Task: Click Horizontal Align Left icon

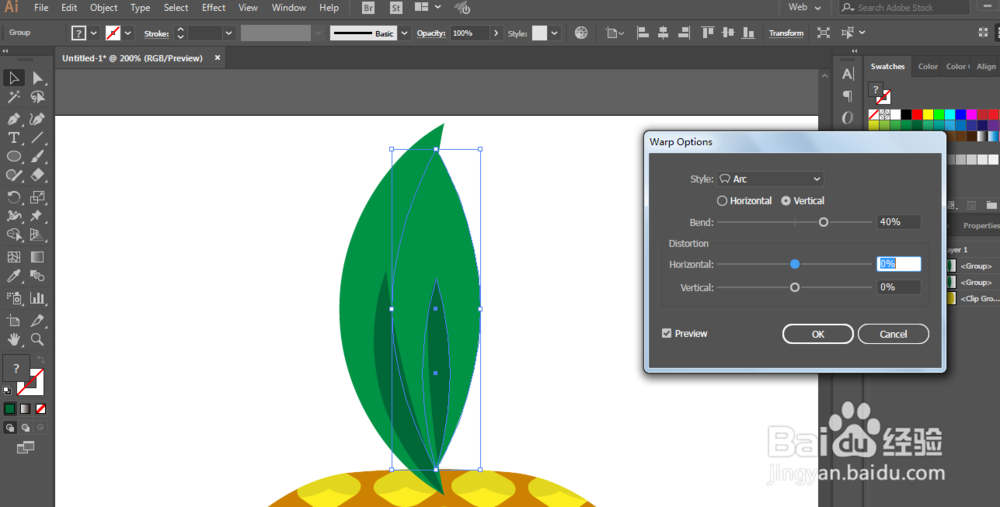Action: [643, 33]
